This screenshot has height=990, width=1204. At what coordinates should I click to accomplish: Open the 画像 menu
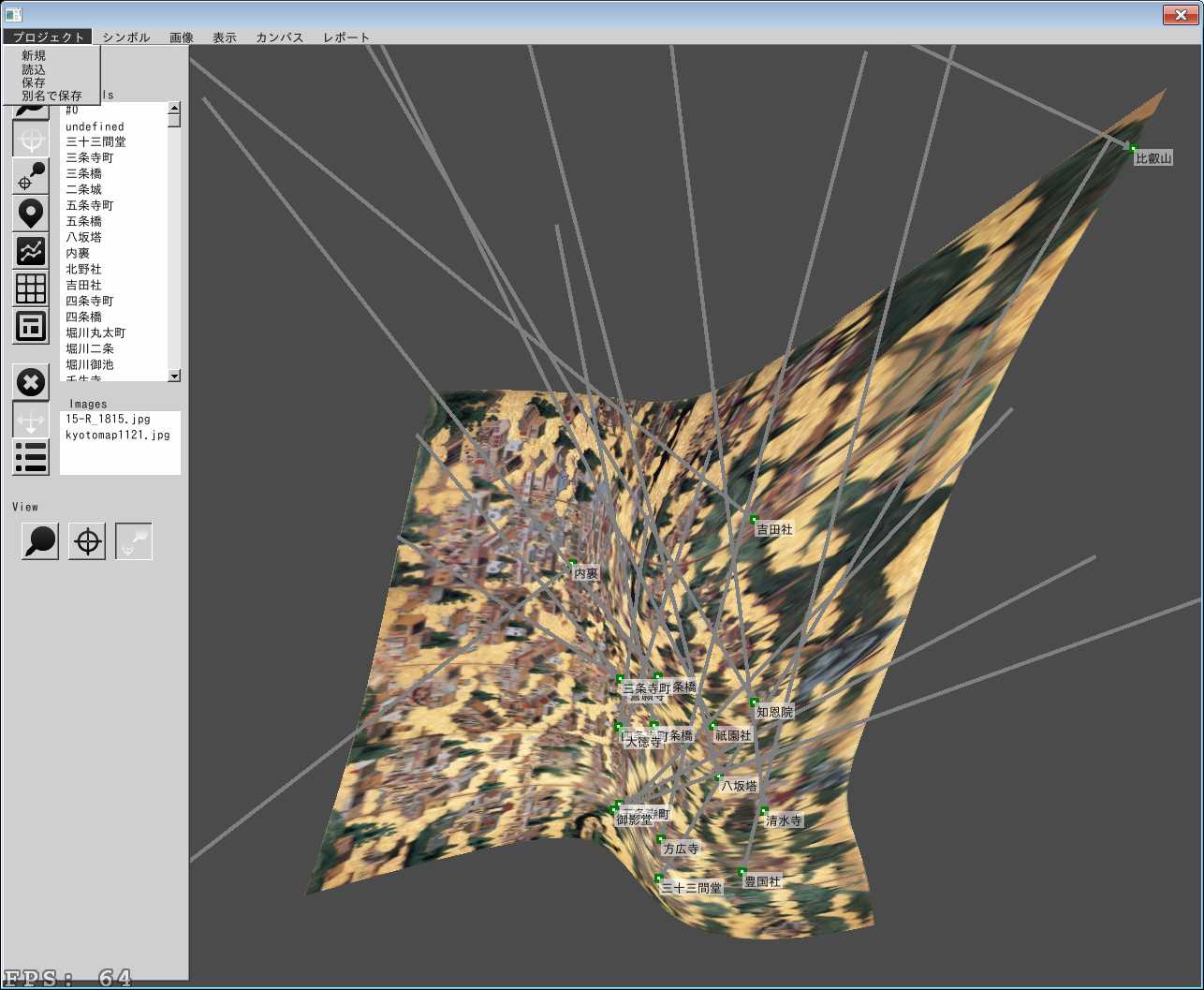coord(182,37)
